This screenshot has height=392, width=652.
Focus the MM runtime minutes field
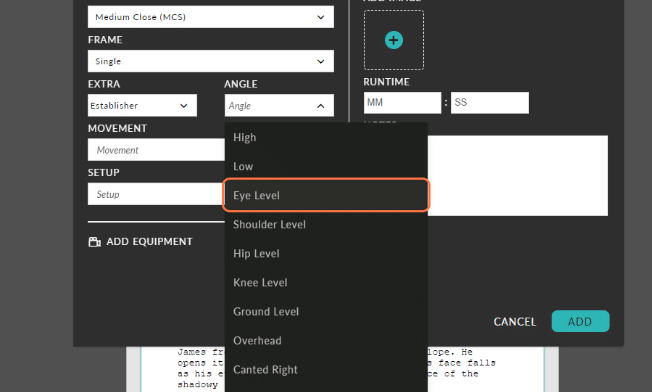click(x=402, y=103)
